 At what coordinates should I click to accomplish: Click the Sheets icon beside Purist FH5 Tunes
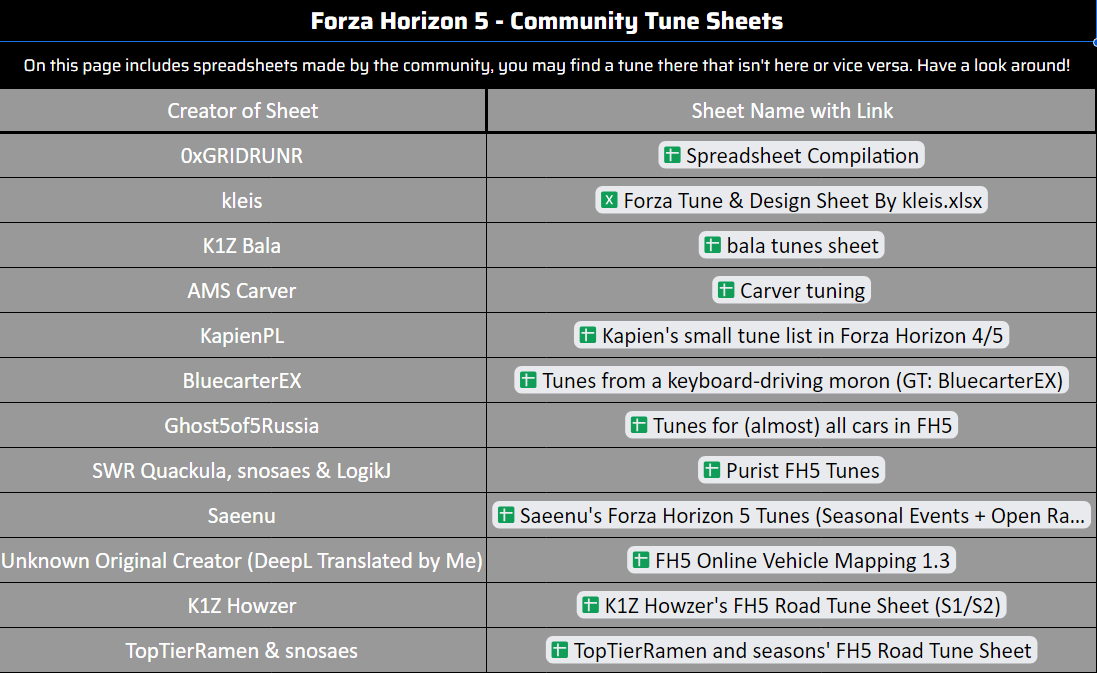tap(712, 469)
